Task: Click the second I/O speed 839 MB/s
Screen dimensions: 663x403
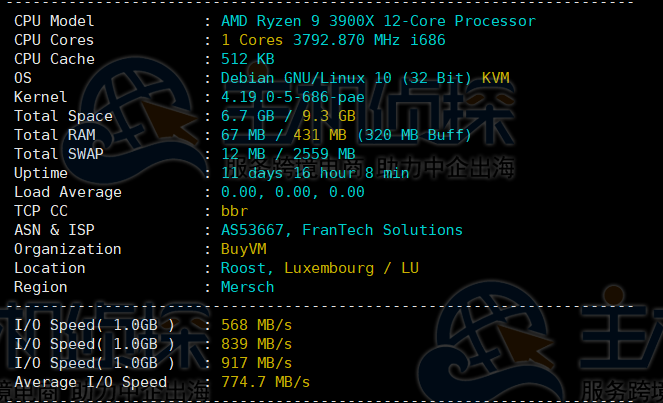Action: 255,344
